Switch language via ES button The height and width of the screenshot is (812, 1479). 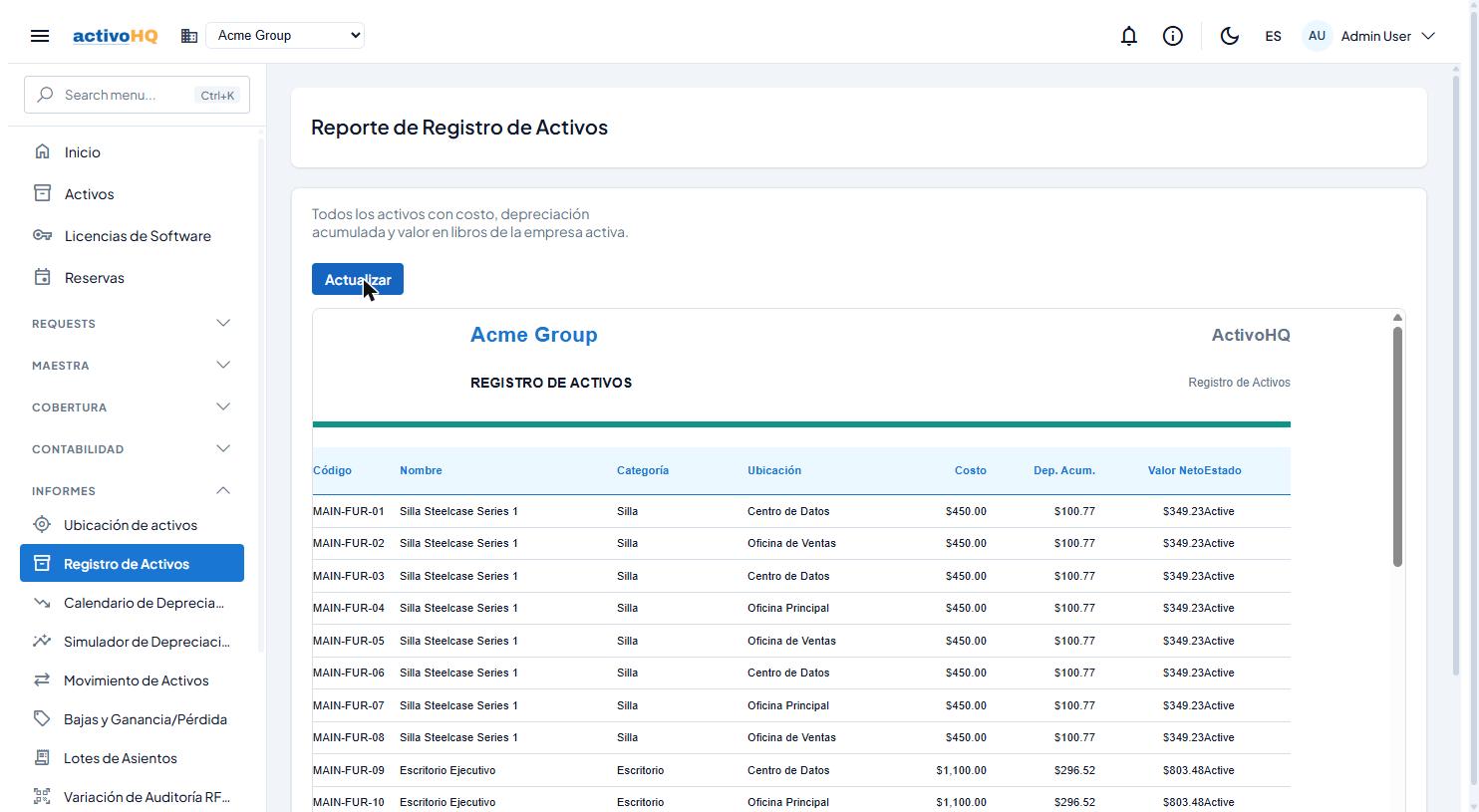coord(1273,36)
